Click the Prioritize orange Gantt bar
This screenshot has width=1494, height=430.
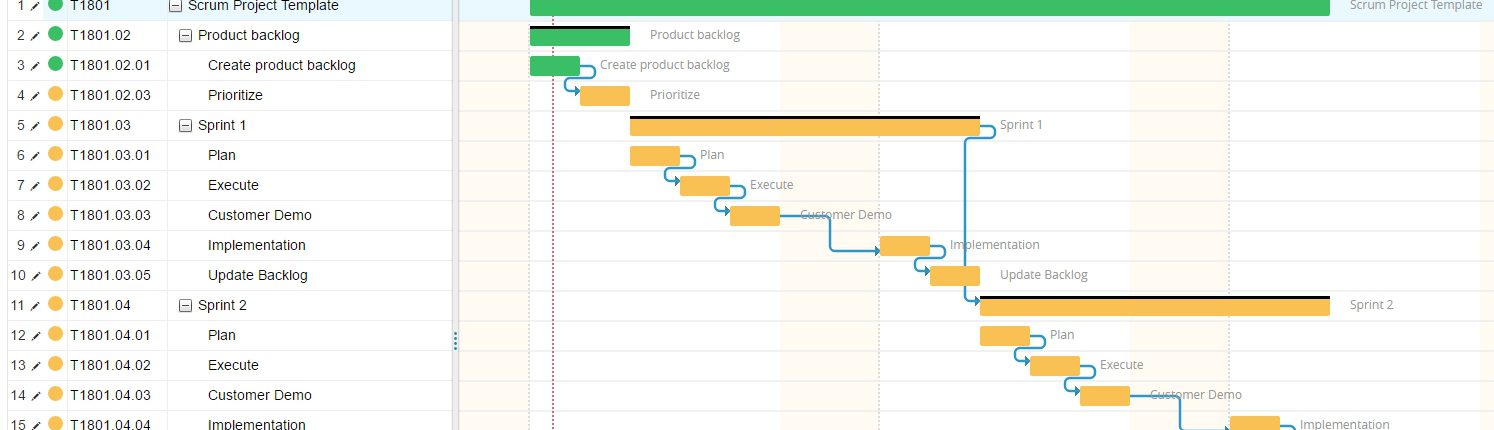click(604, 96)
